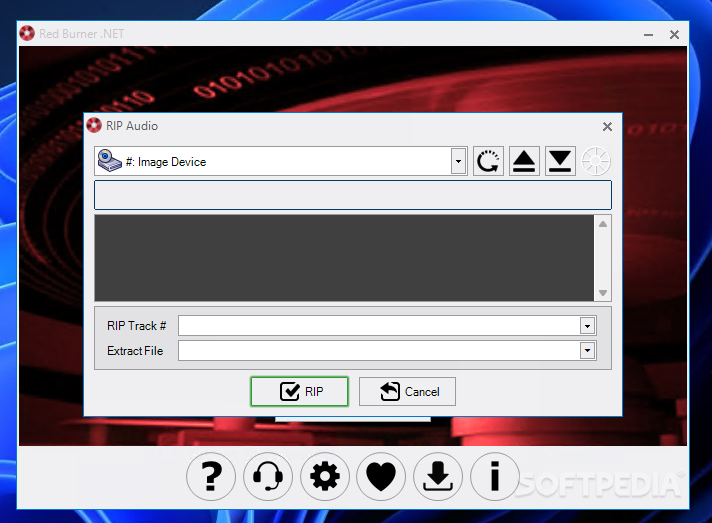Click inside the dark track list area

(x=344, y=258)
